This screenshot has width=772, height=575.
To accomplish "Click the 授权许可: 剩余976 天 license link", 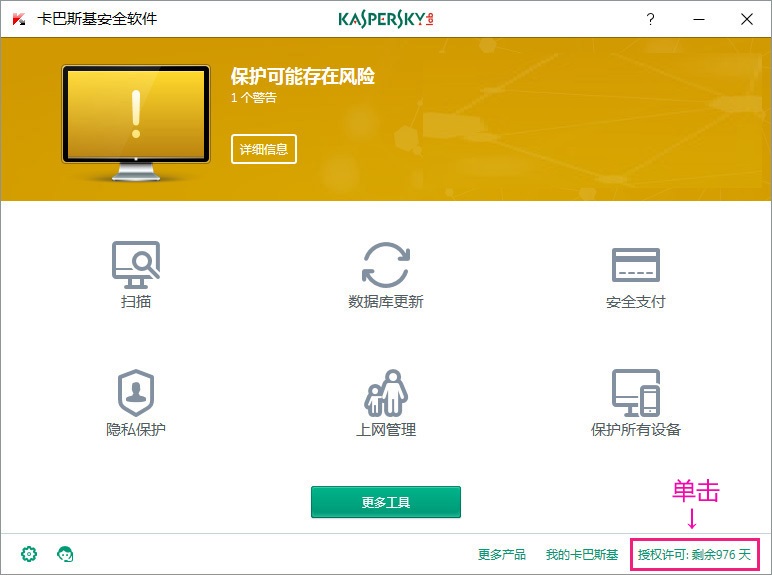I will point(694,554).
